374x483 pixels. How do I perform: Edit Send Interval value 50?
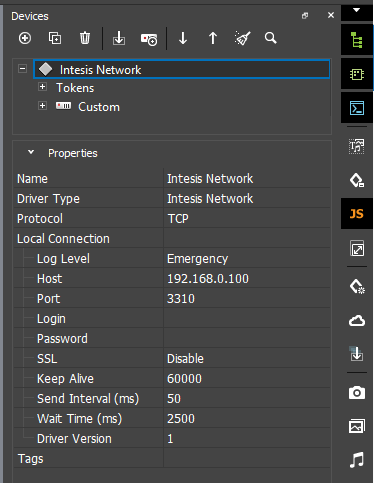click(x=247, y=398)
